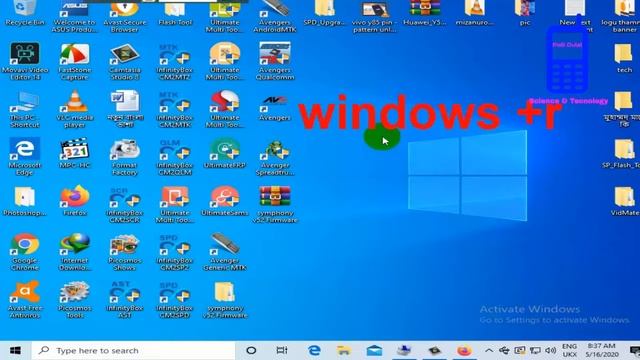Select the This PC Shortcut icon
This screenshot has width=640, height=360.
[x=24, y=108]
